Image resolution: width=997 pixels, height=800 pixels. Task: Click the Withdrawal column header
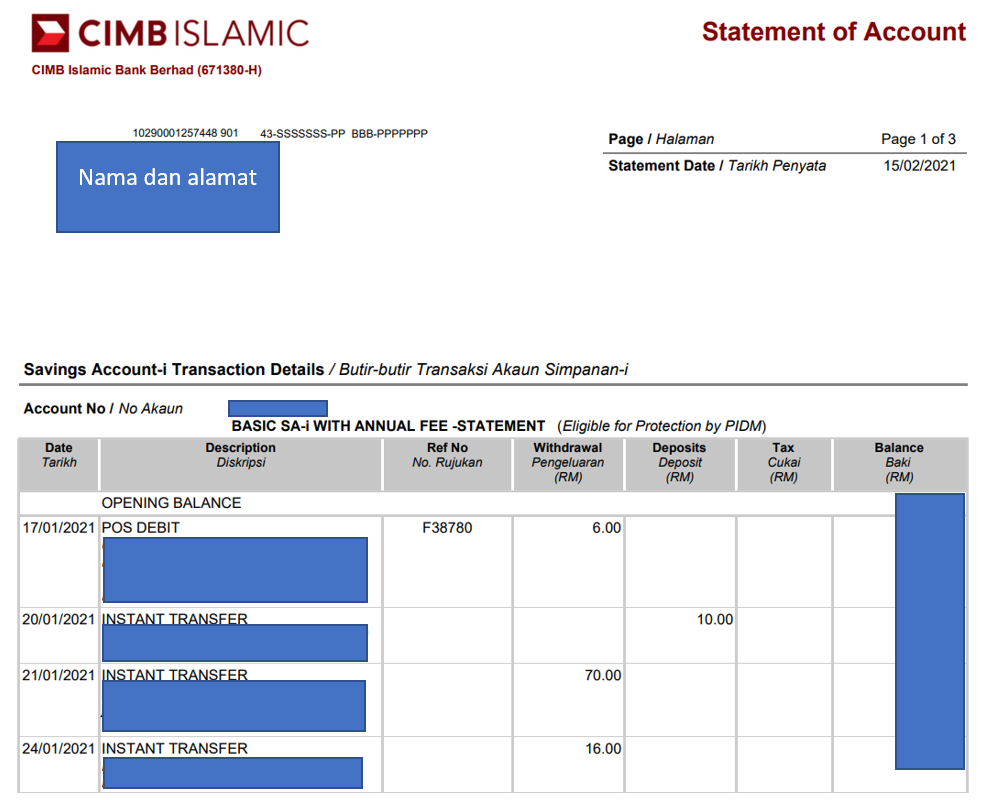pyautogui.click(x=568, y=462)
